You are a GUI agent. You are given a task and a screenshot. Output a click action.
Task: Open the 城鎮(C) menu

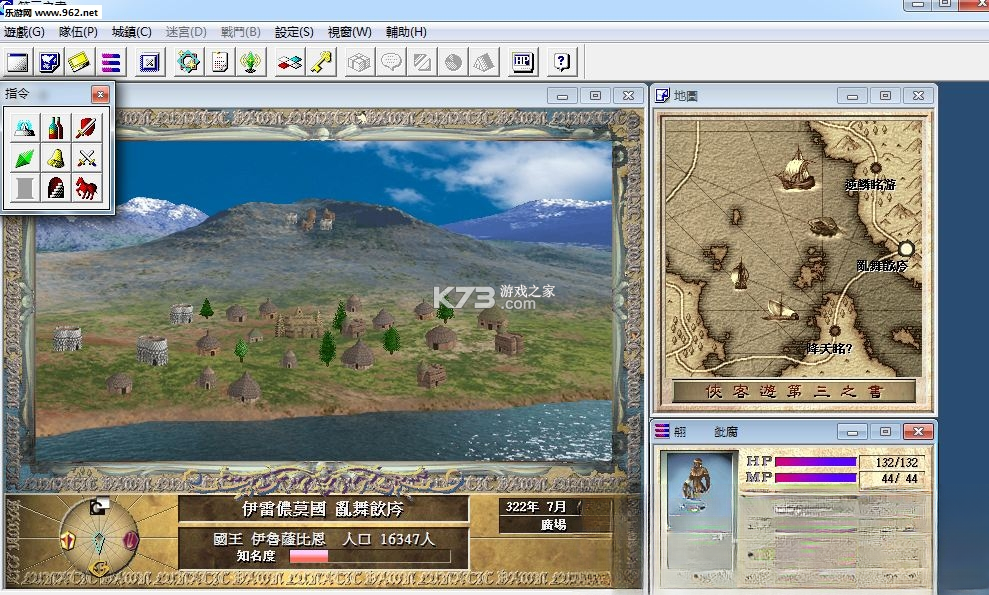point(132,32)
